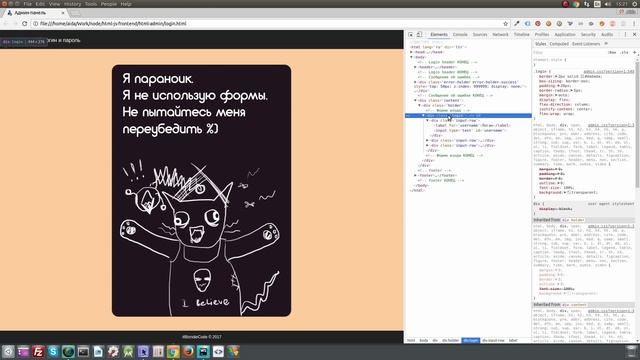Open the terminal from the taskbar
Image resolution: width=640 pixels, height=360 pixels.
83,351
